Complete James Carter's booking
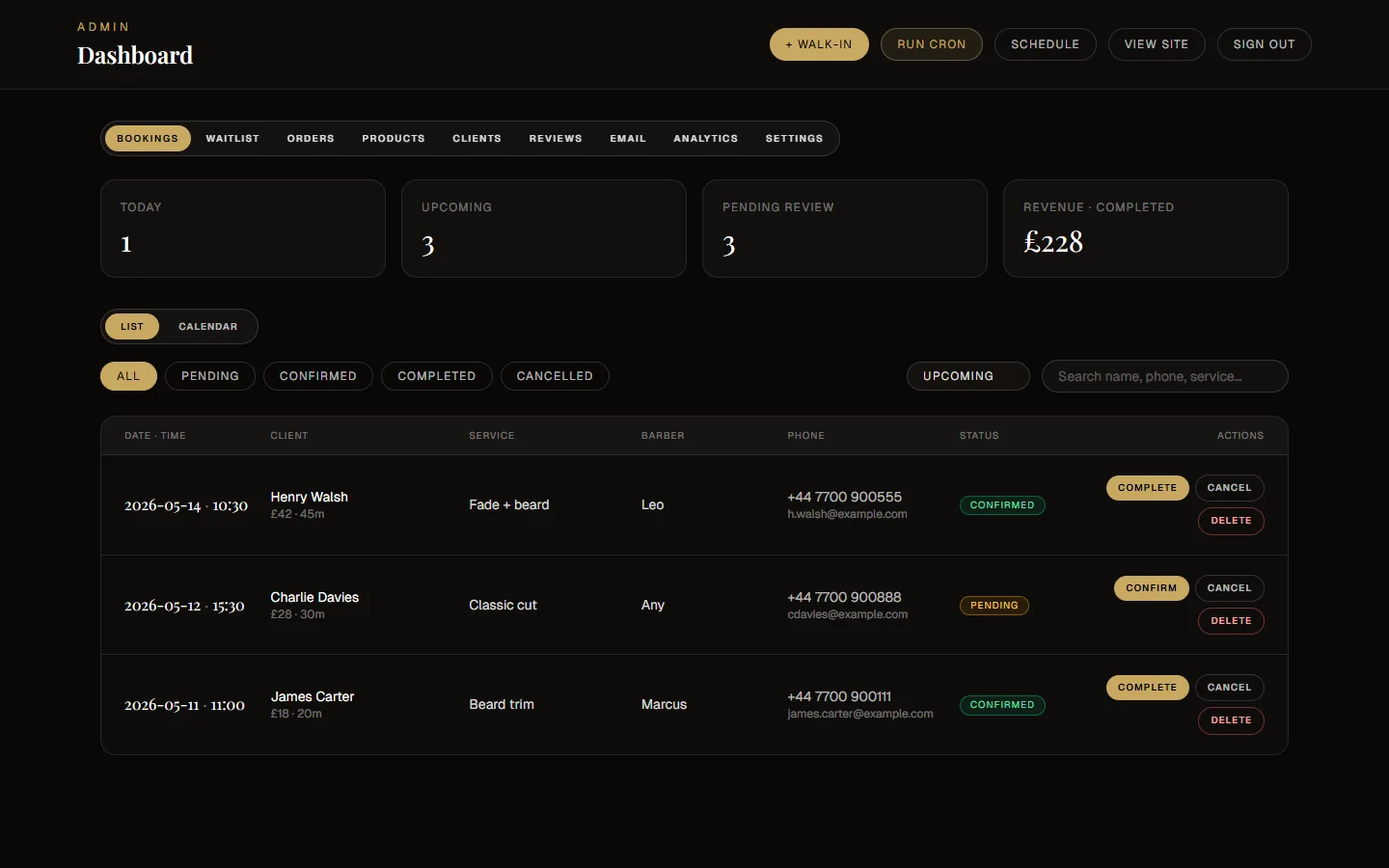The image size is (1389, 868). 1148,688
